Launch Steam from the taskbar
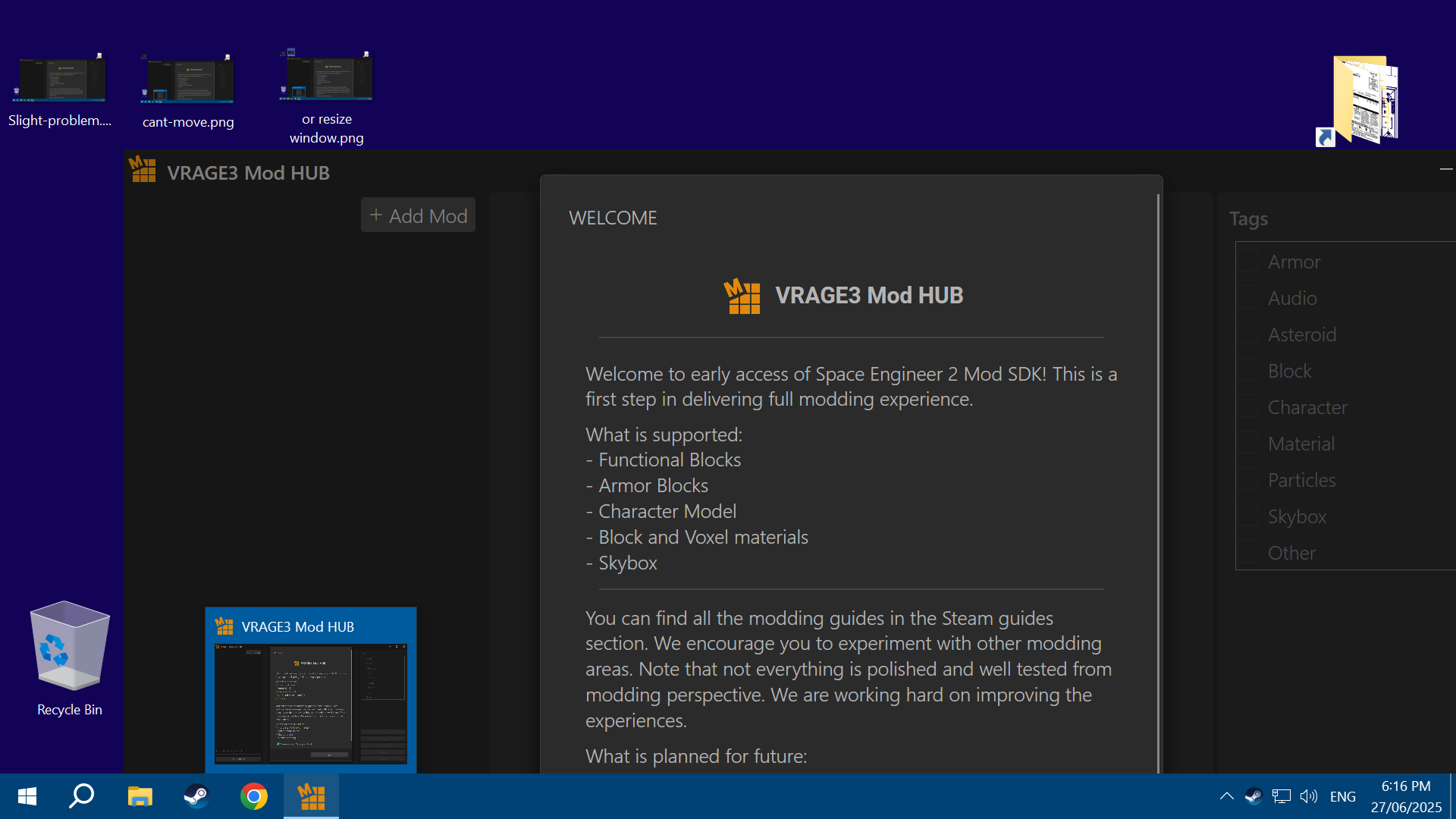The height and width of the screenshot is (819, 1456). coord(196,796)
